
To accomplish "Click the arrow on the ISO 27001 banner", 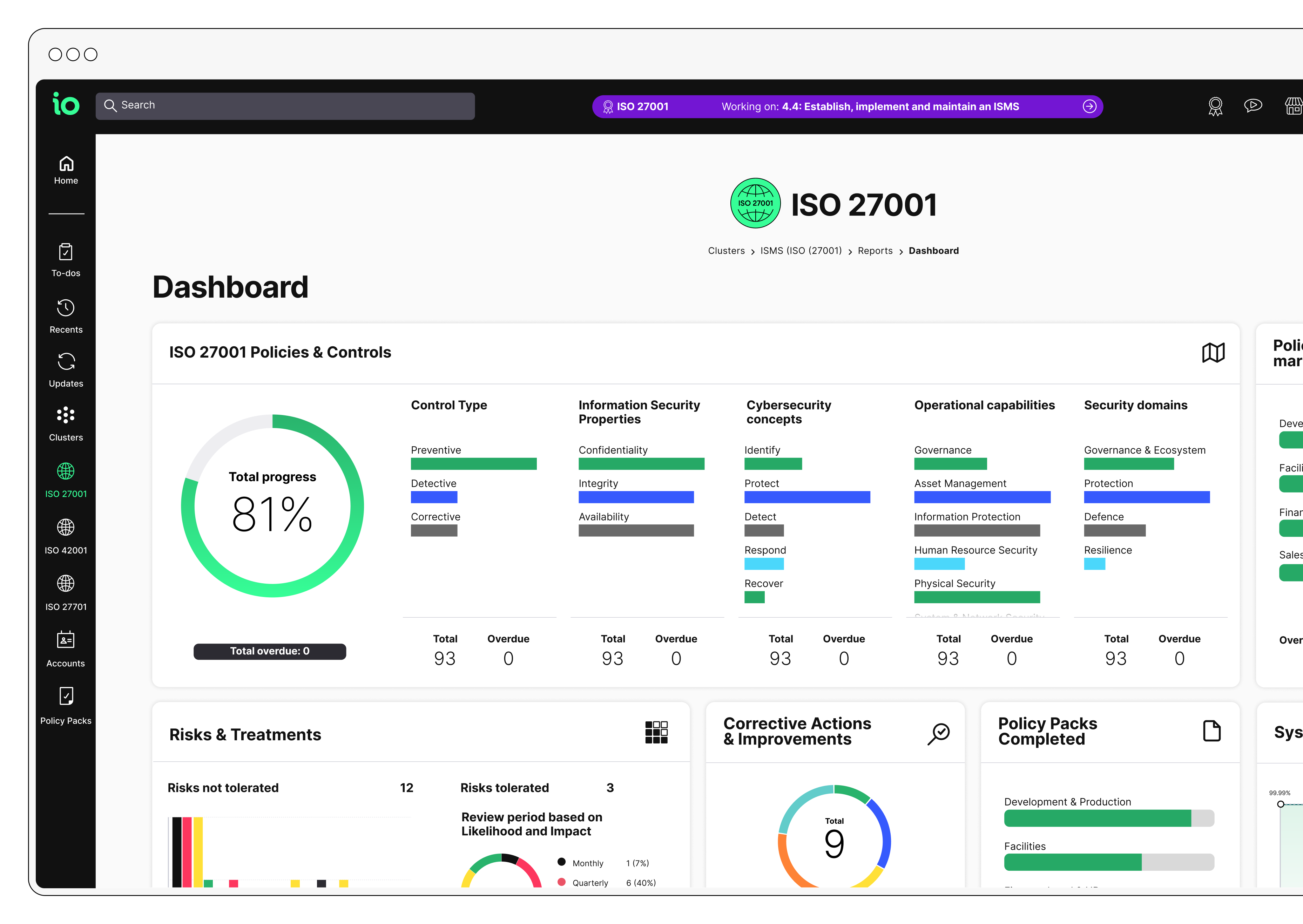I will coord(1089,107).
